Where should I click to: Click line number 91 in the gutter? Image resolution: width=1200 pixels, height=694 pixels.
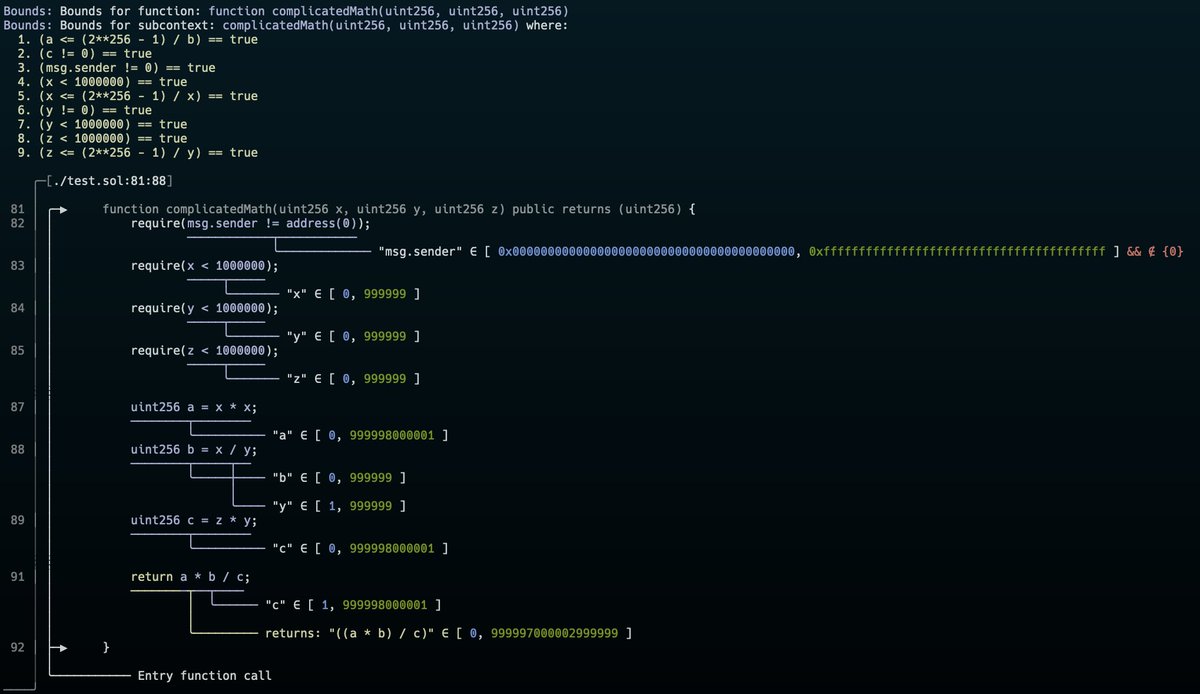tap(17, 577)
